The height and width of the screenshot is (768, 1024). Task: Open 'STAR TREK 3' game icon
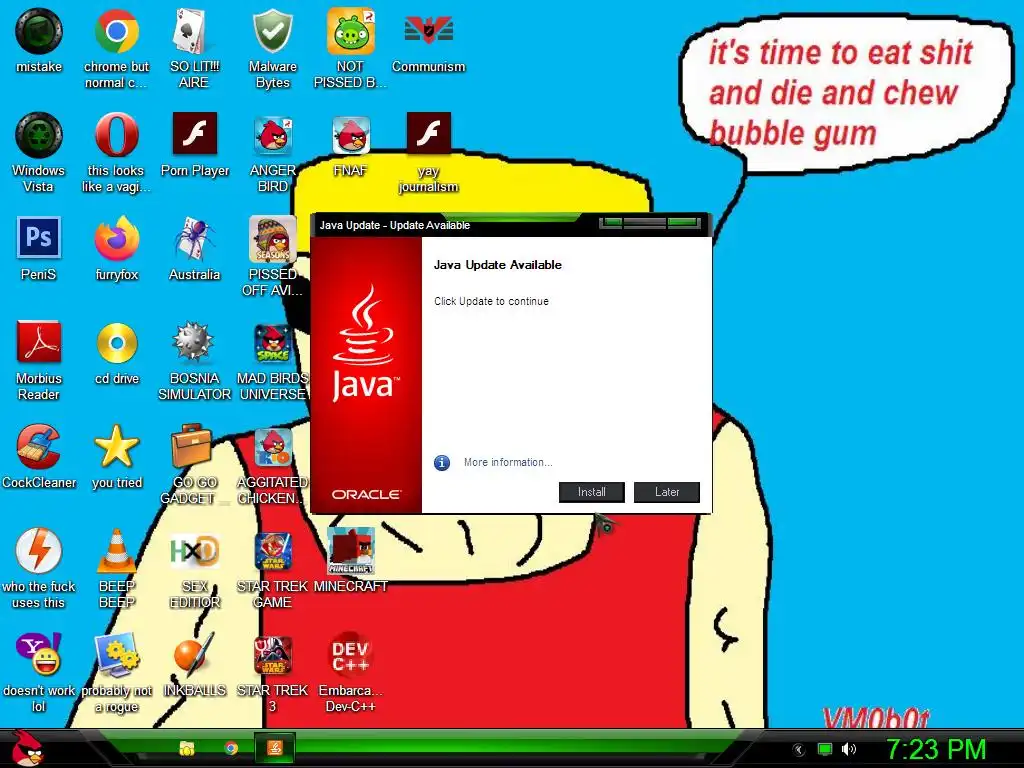click(272, 672)
